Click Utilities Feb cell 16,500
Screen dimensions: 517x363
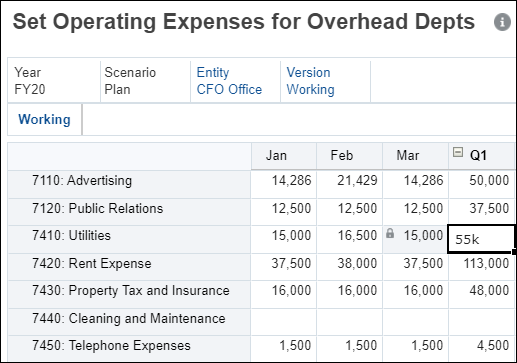[349, 239]
